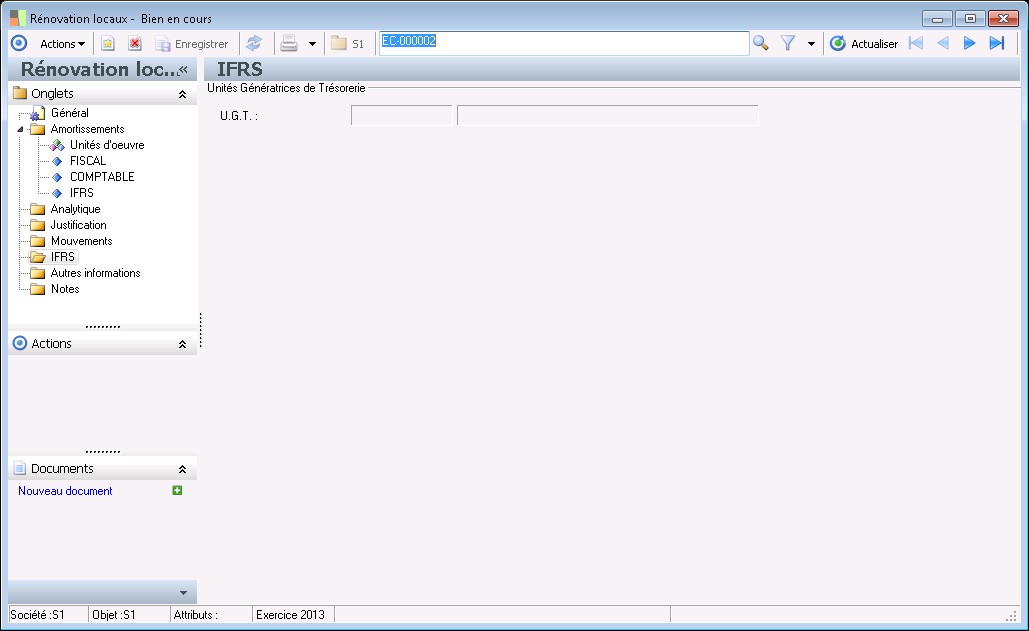Select the FISCAL depreciation item
This screenshot has width=1029, height=631.
coord(88,161)
